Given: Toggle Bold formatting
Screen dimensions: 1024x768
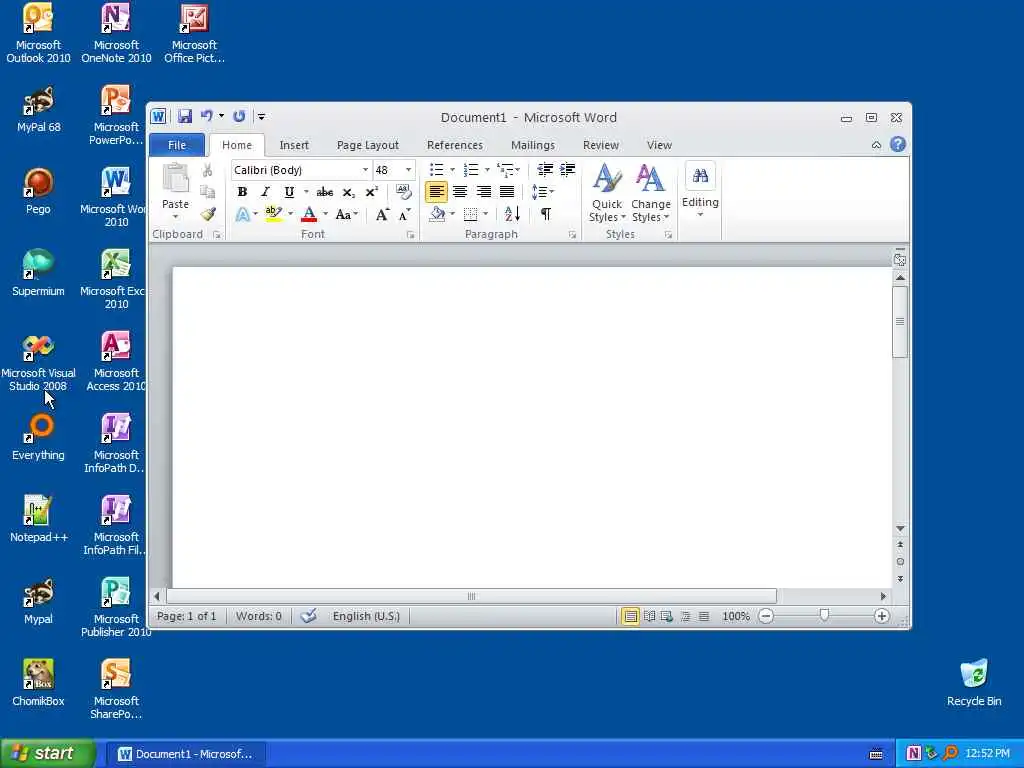Looking at the screenshot, I should 242,192.
